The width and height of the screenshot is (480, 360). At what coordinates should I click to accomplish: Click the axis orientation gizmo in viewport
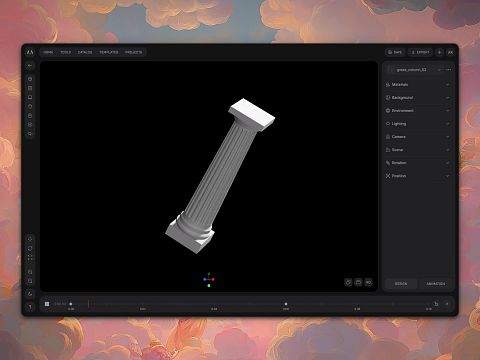pyautogui.click(x=209, y=279)
